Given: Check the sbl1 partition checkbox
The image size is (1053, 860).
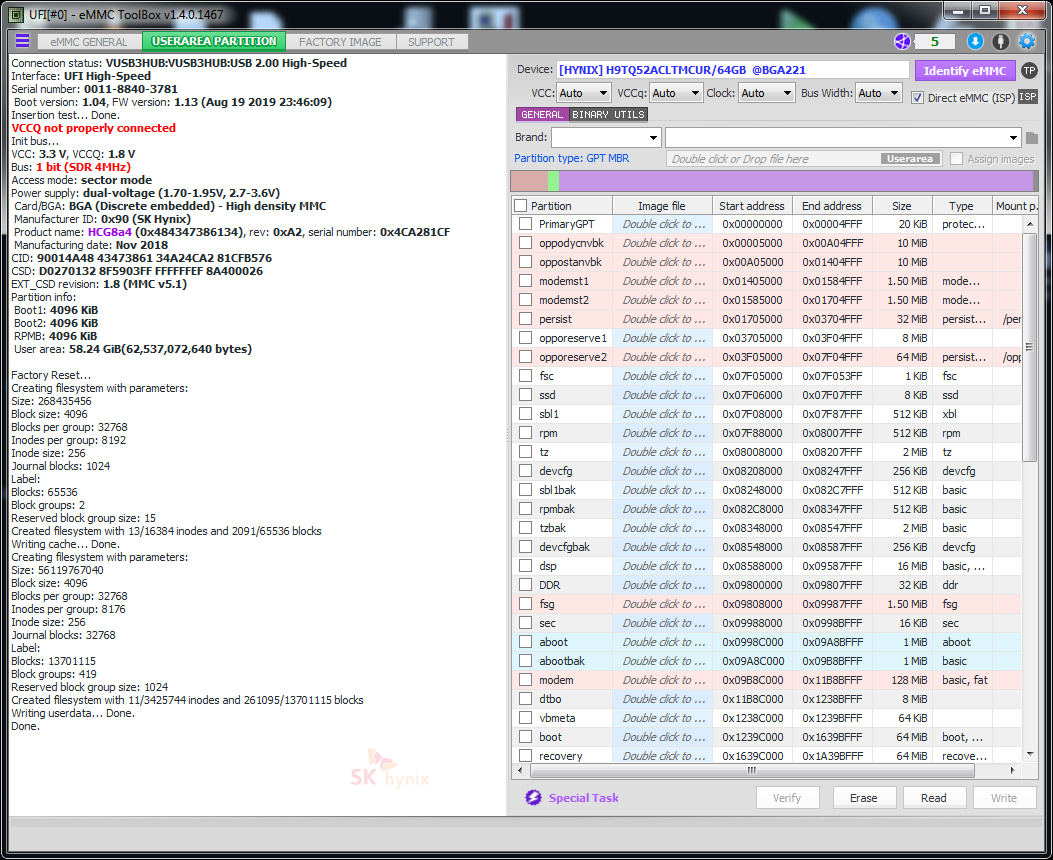Looking at the screenshot, I should coord(526,414).
